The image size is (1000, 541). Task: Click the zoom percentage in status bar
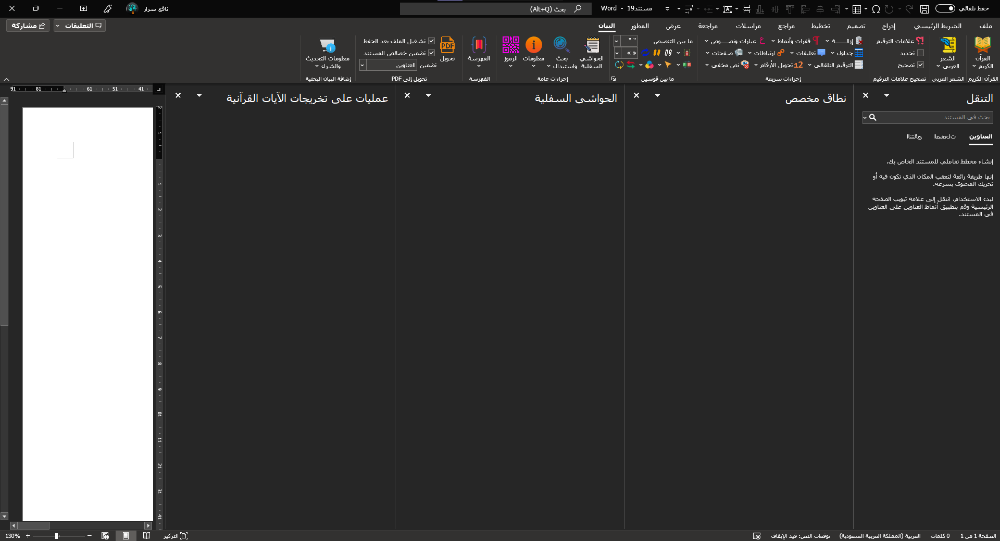tap(12, 536)
